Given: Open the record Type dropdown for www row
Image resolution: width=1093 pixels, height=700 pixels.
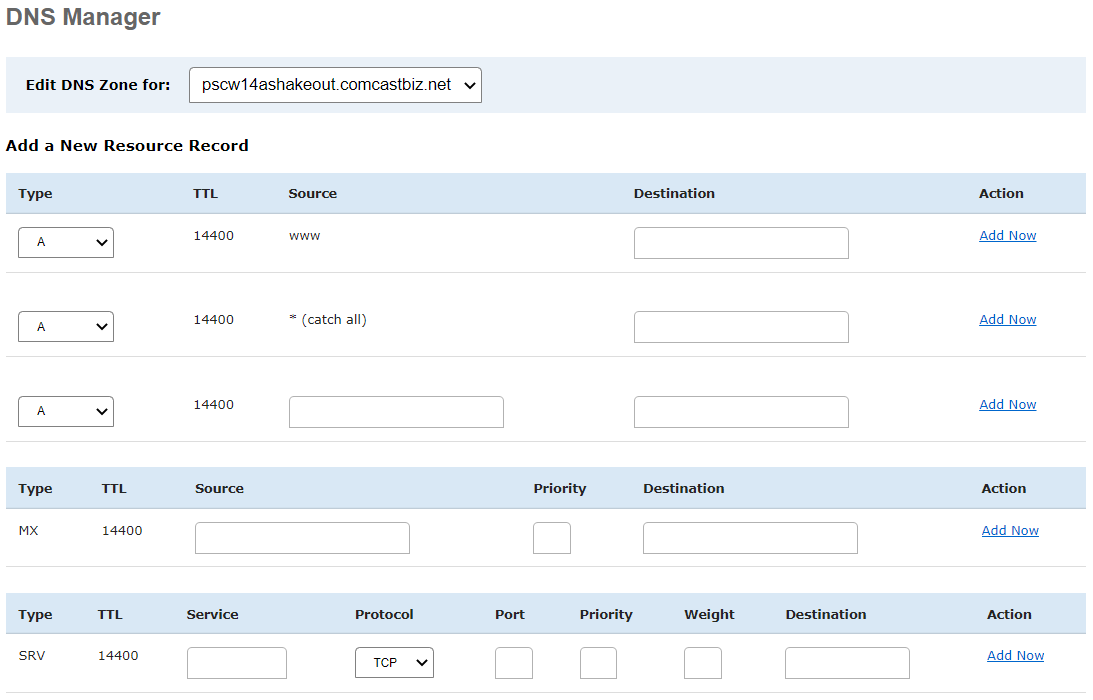Looking at the screenshot, I should click(x=65, y=242).
